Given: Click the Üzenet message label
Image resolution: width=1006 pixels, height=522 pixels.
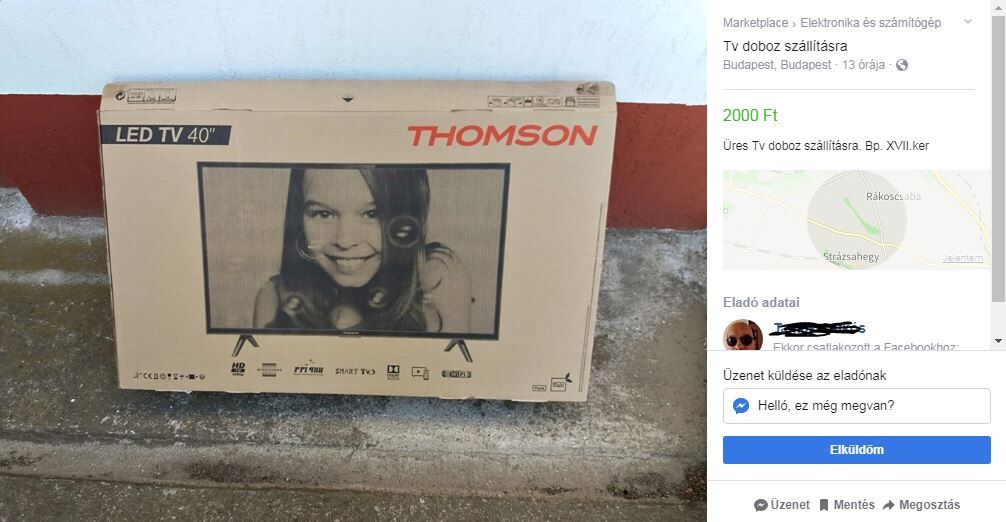Looking at the screenshot, I should 790,505.
